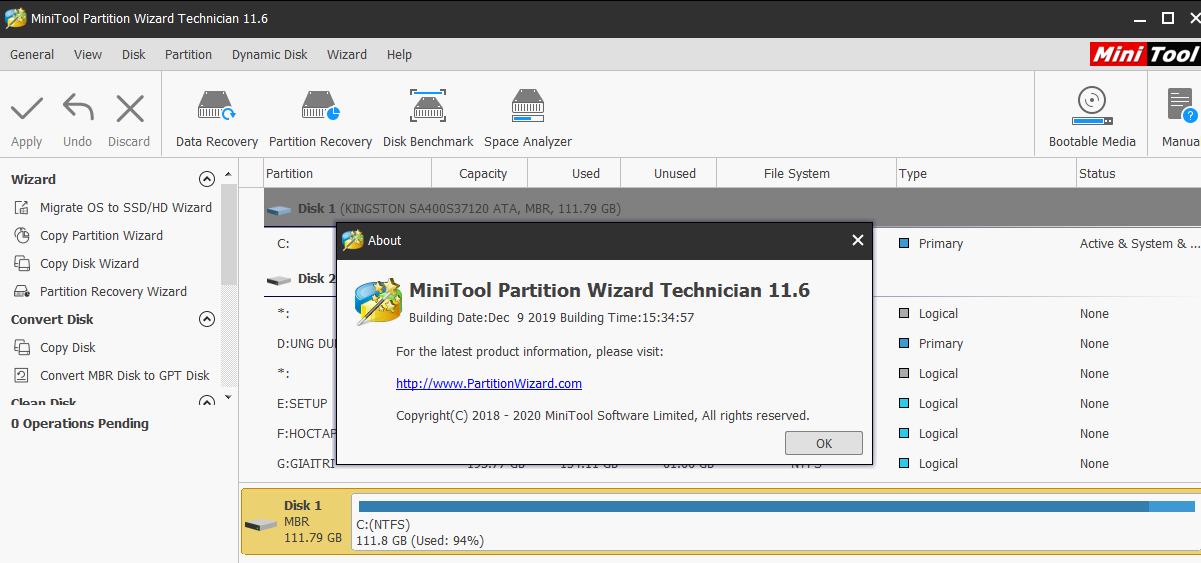Click the Active & System status cell
Screen dimensions: 1201x563
[x=1139, y=243]
